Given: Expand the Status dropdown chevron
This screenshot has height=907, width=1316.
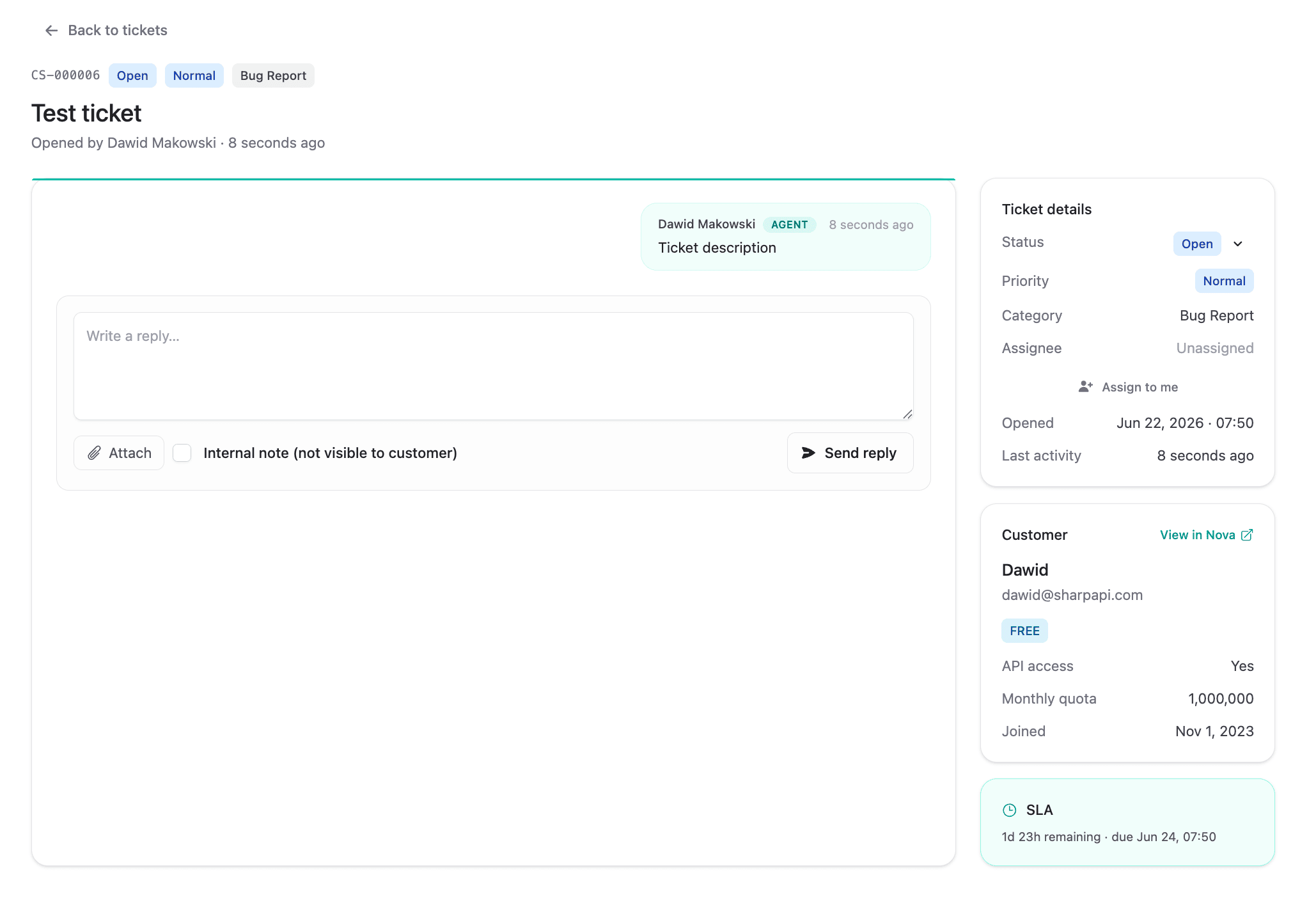Looking at the screenshot, I should 1238,244.
